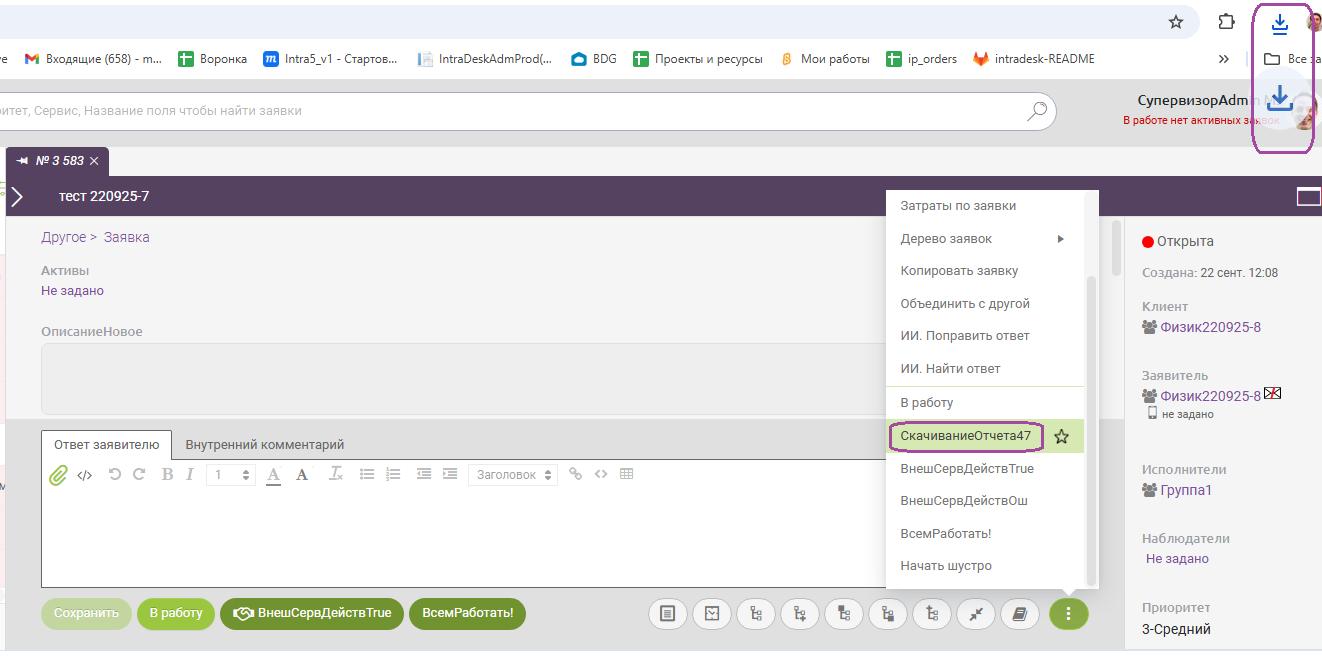Toggle bold formatting in the editor
Screen dimensions: 1322x658
(x=167, y=474)
